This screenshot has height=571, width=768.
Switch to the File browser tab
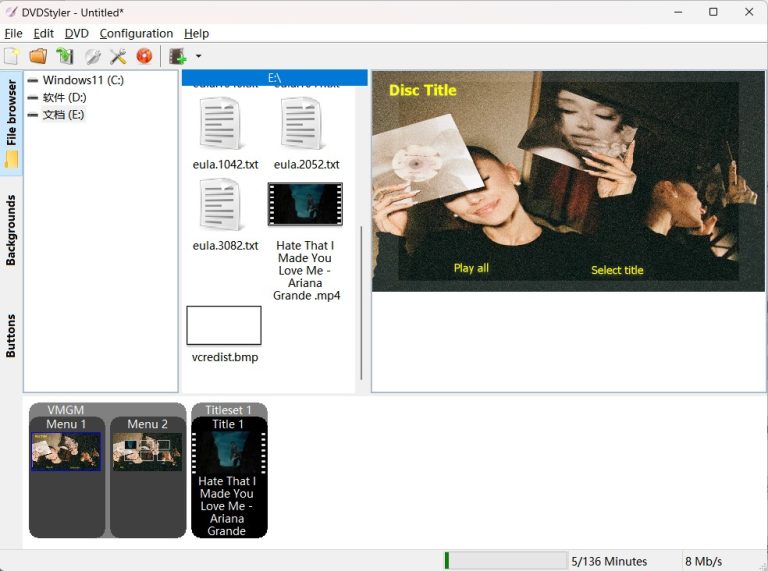pyautogui.click(x=11, y=123)
